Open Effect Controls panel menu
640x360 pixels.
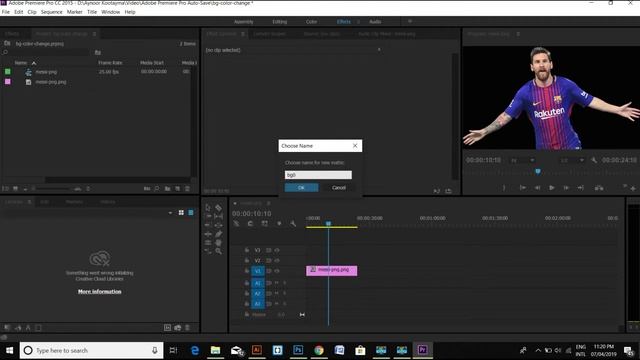243,34
